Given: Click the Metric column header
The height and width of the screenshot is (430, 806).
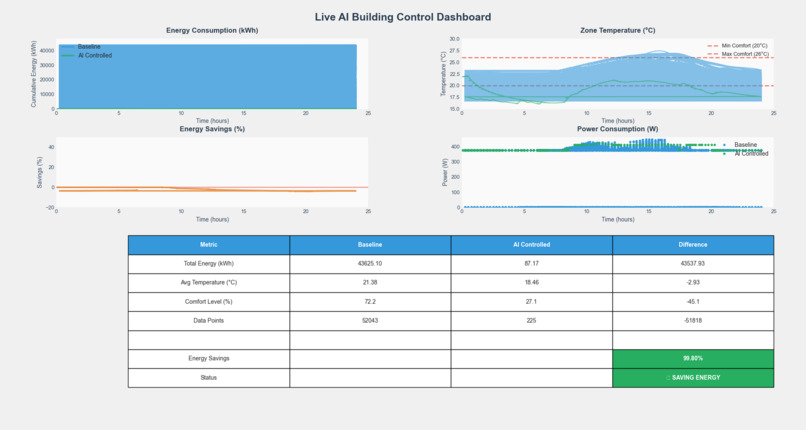Looking at the screenshot, I should [x=209, y=245].
